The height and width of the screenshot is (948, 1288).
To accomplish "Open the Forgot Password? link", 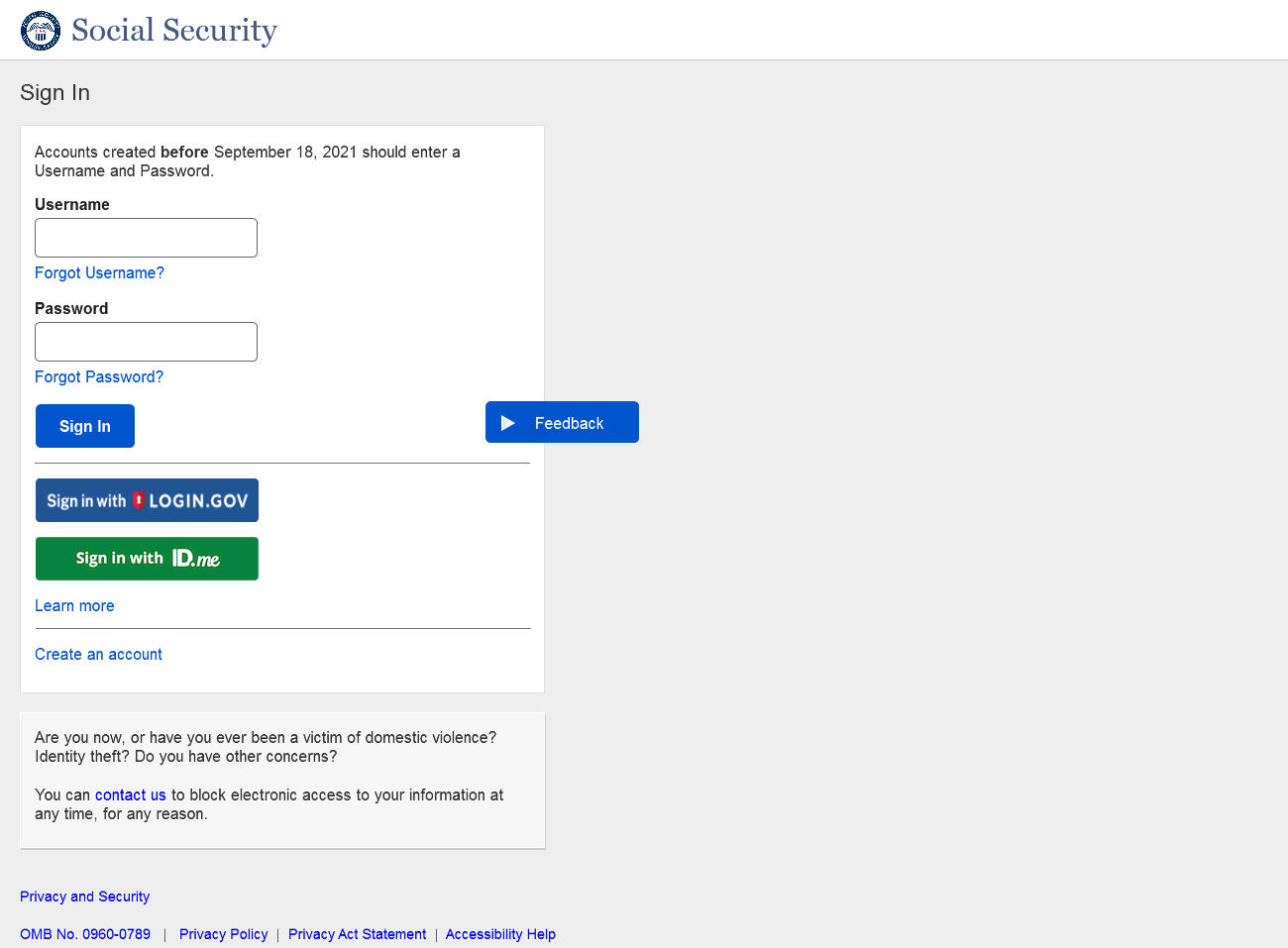I will pos(99,377).
